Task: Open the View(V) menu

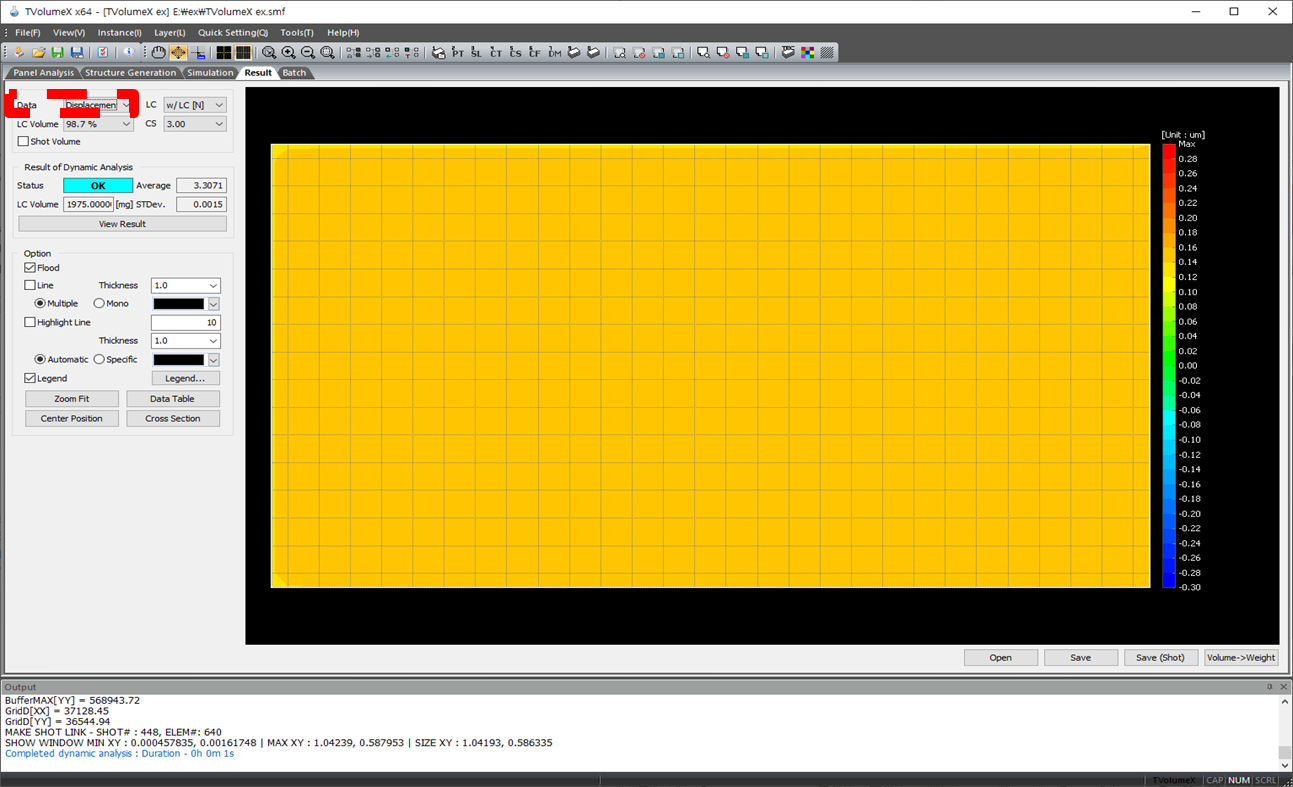Action: [68, 32]
